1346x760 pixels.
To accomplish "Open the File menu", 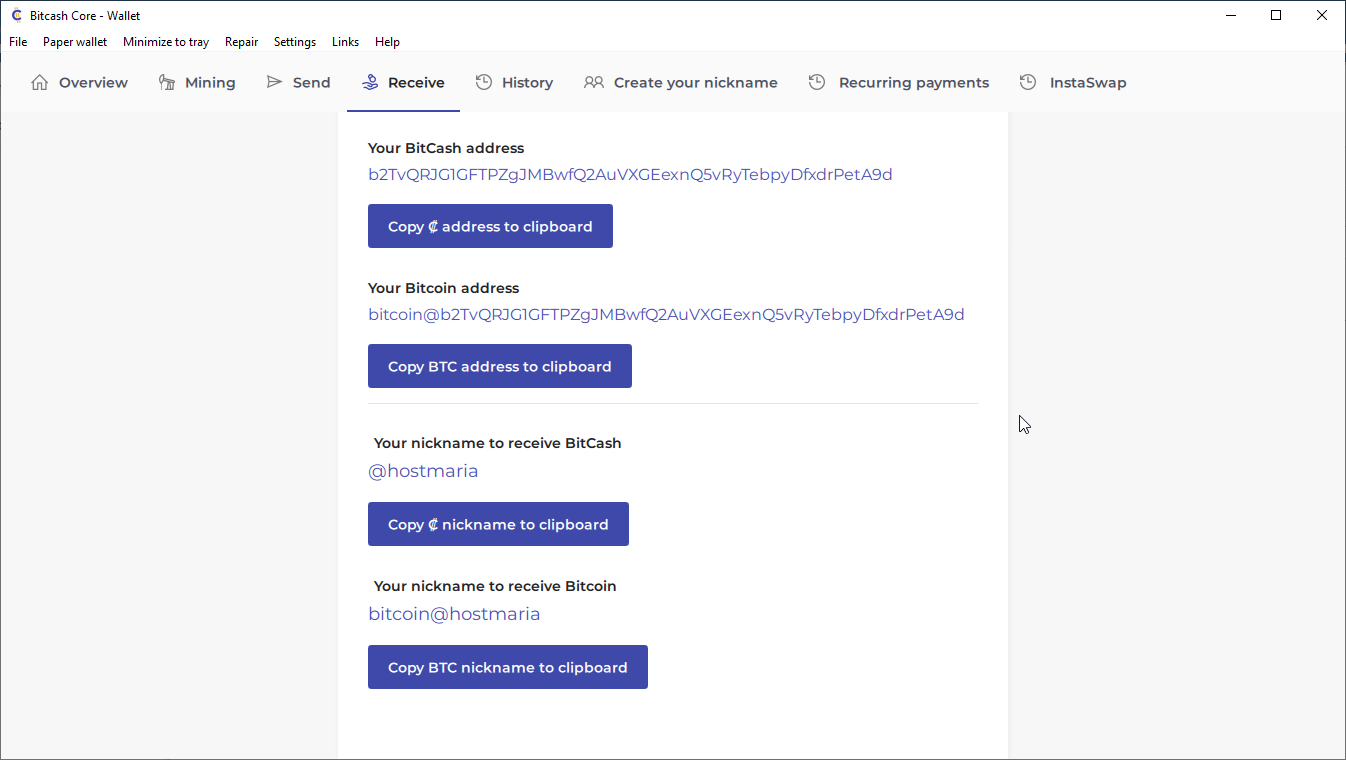I will [18, 42].
